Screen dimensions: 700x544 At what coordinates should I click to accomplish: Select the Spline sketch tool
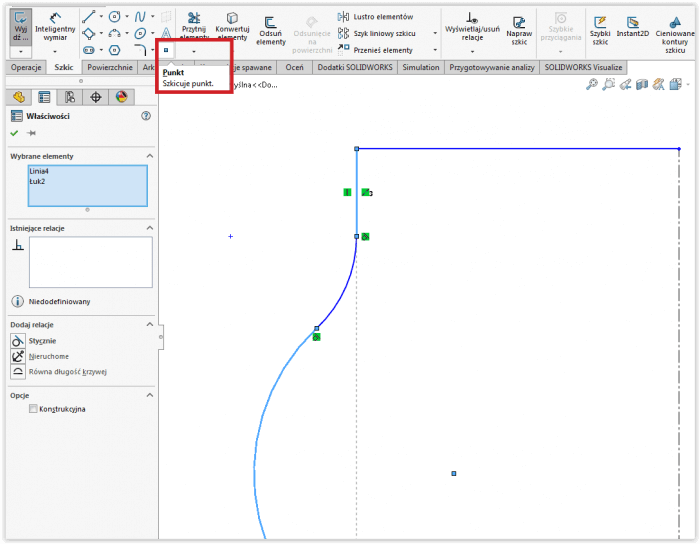tap(140, 17)
